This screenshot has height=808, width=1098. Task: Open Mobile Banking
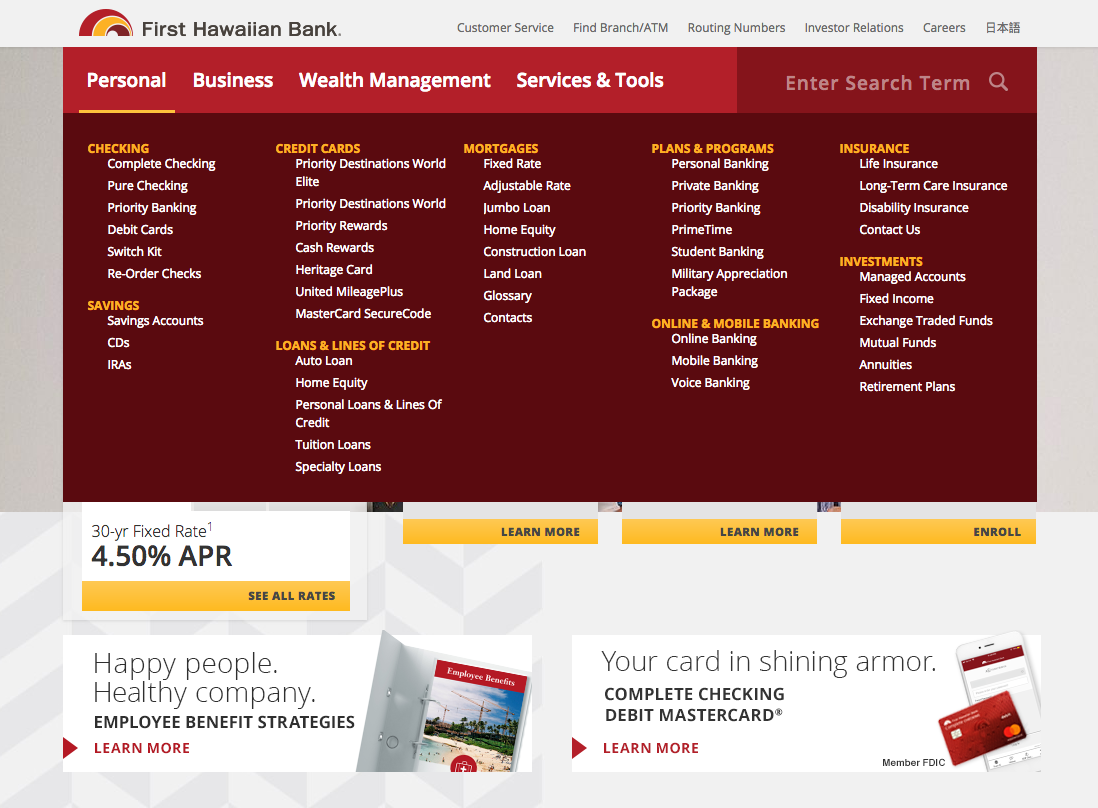pyautogui.click(x=714, y=361)
